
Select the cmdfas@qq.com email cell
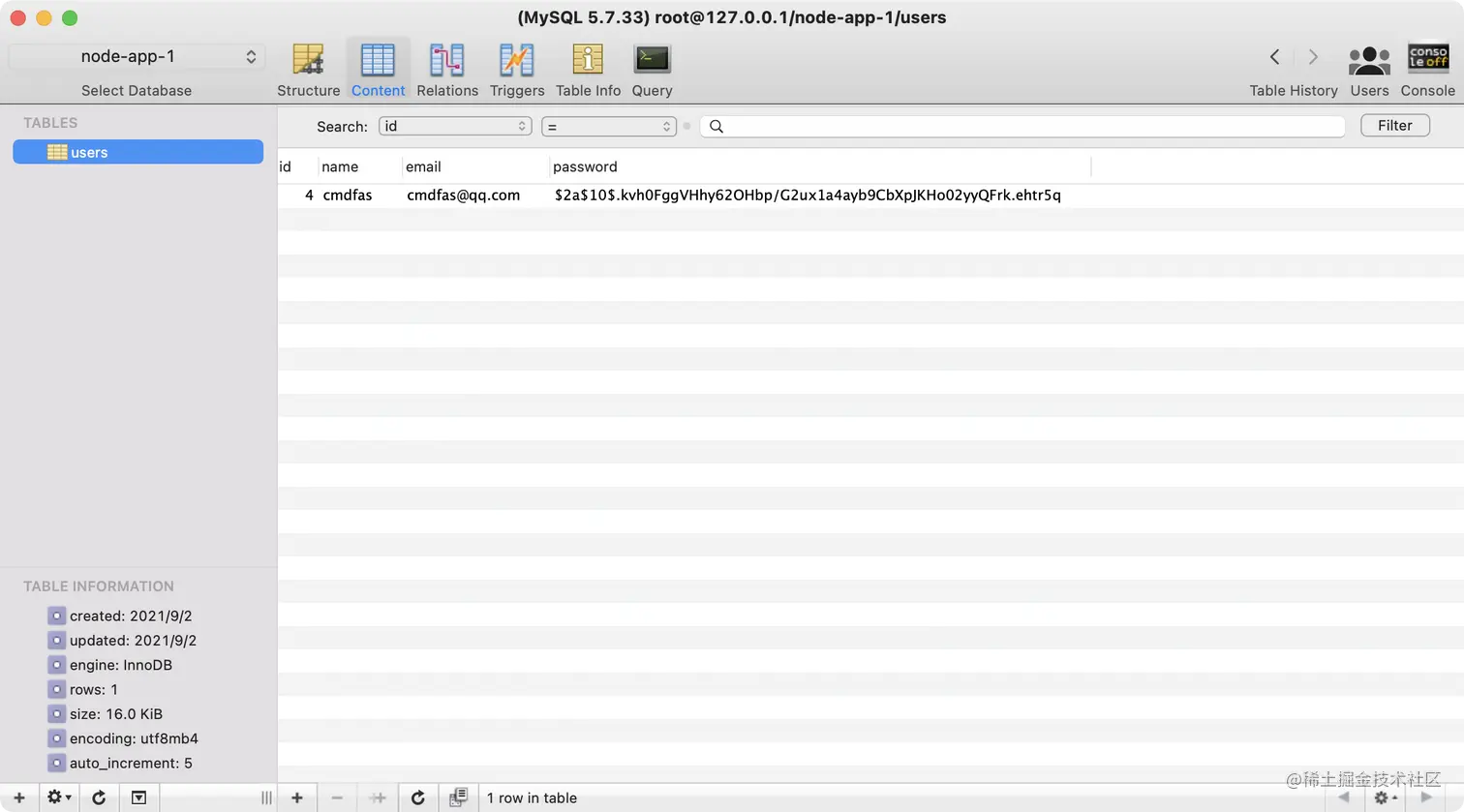pyautogui.click(x=475, y=195)
